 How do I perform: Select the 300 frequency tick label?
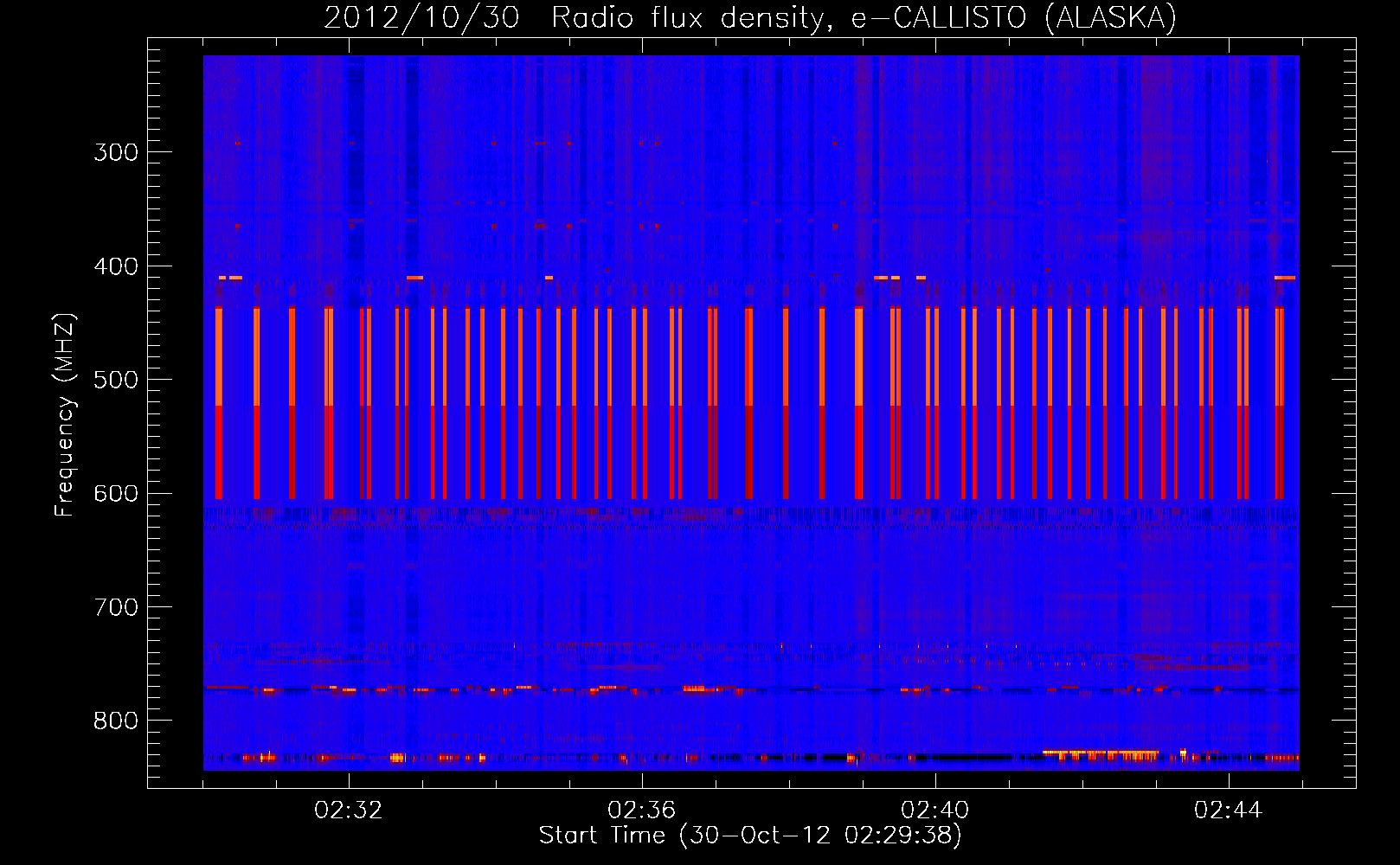[x=116, y=152]
